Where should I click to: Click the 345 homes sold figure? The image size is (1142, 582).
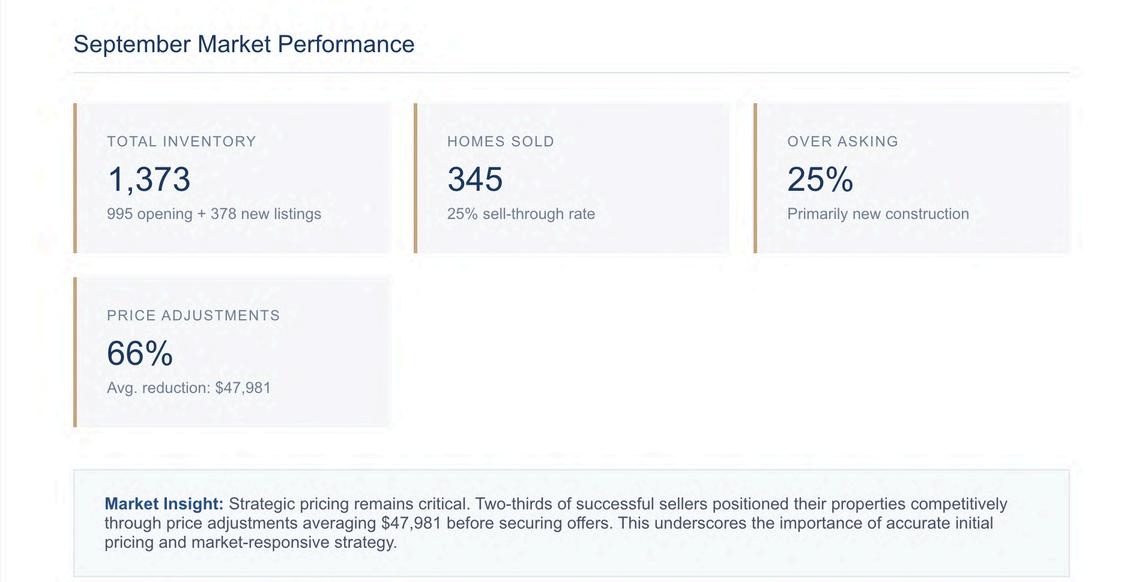[x=475, y=179]
